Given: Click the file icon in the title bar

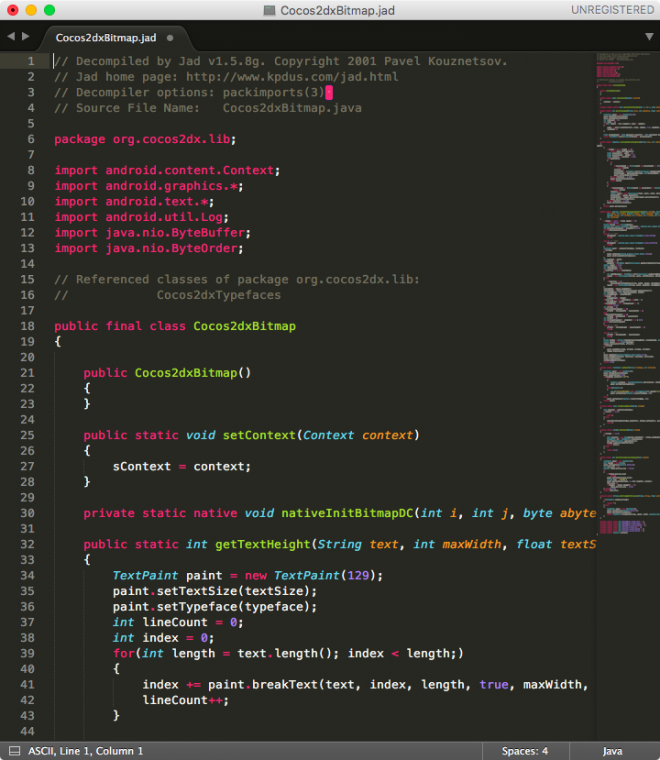Looking at the screenshot, I should pos(269,10).
